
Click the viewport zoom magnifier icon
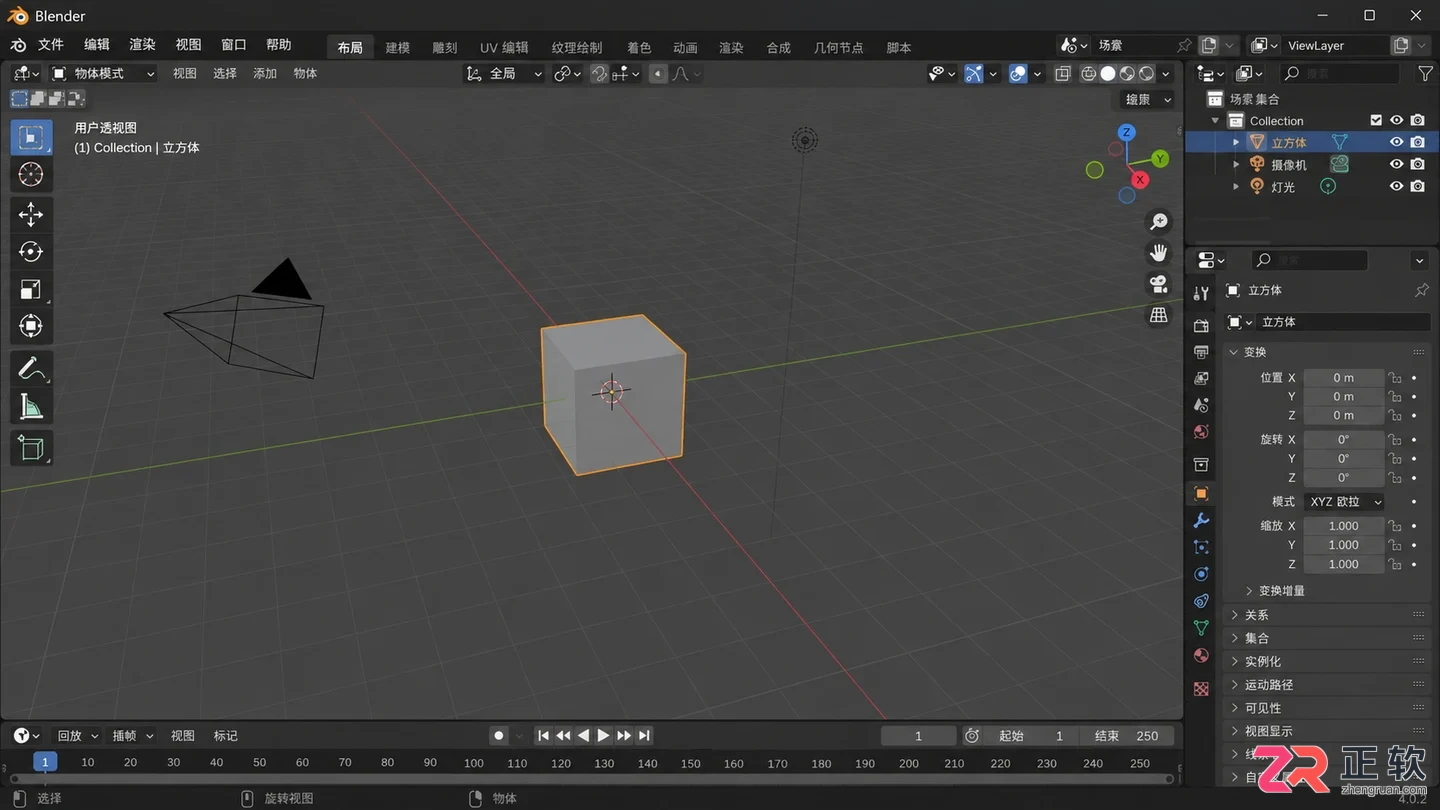pos(1159,222)
